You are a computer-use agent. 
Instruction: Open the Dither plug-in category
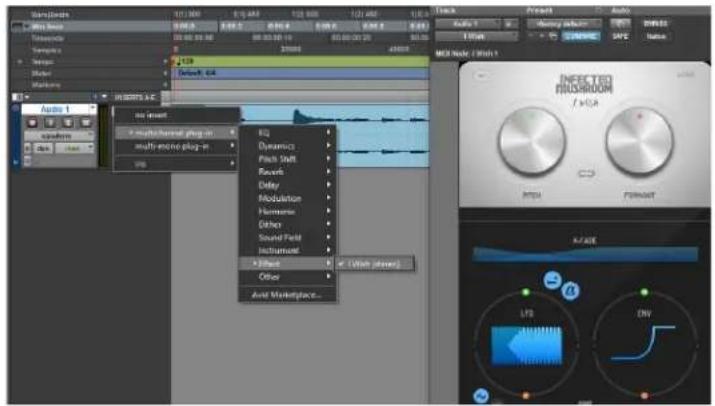(287, 224)
